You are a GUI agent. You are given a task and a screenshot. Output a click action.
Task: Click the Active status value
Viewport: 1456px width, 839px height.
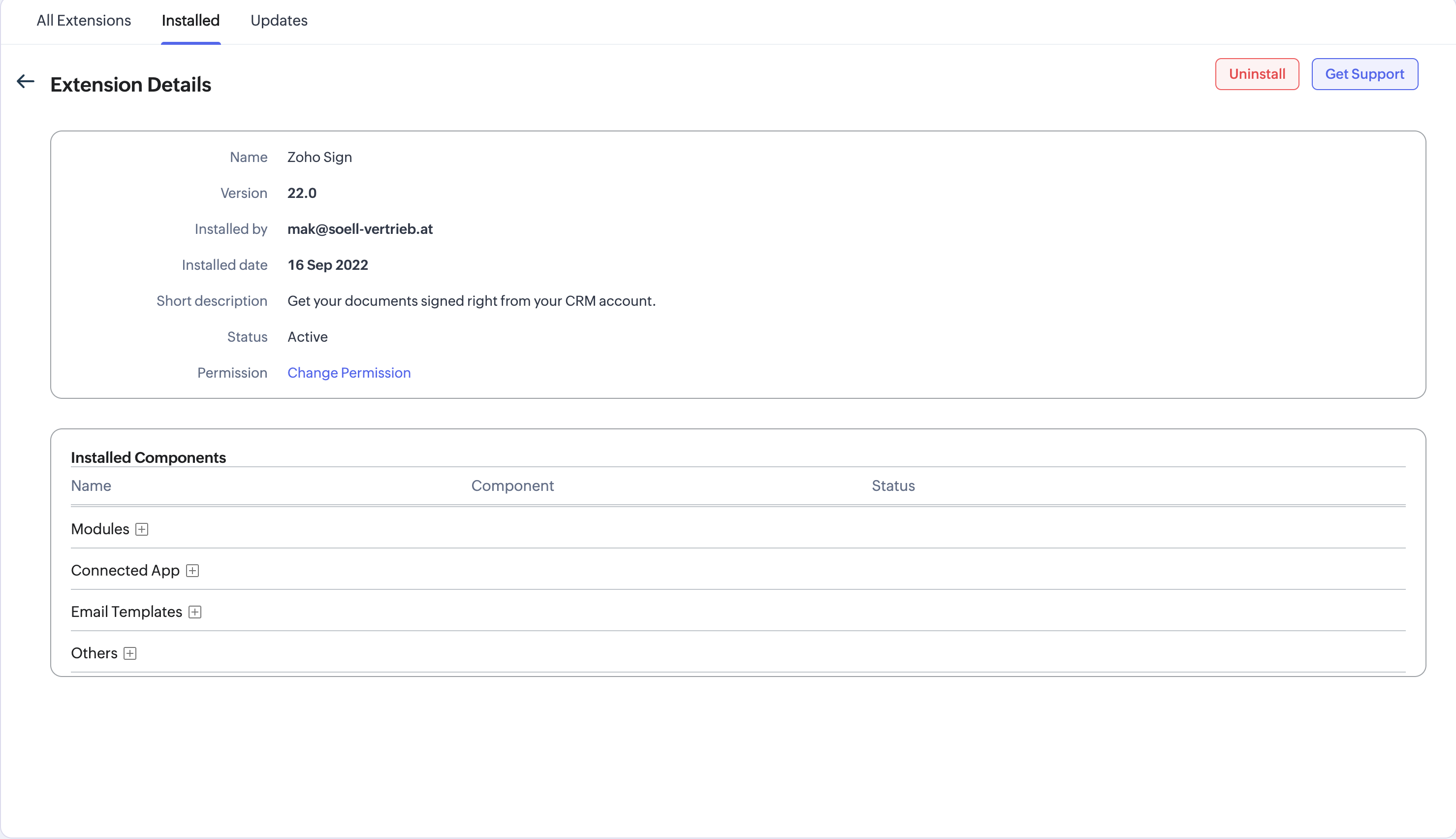coord(308,337)
